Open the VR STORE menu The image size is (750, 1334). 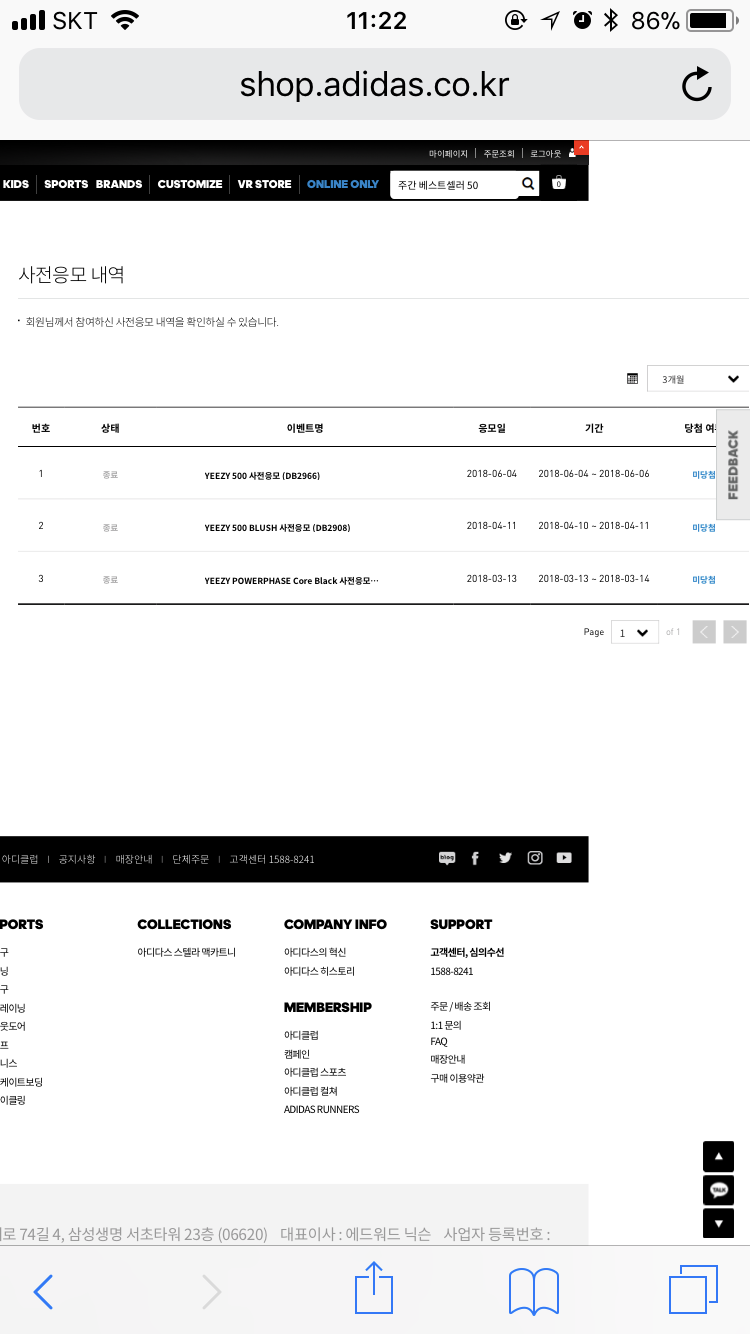(x=265, y=184)
